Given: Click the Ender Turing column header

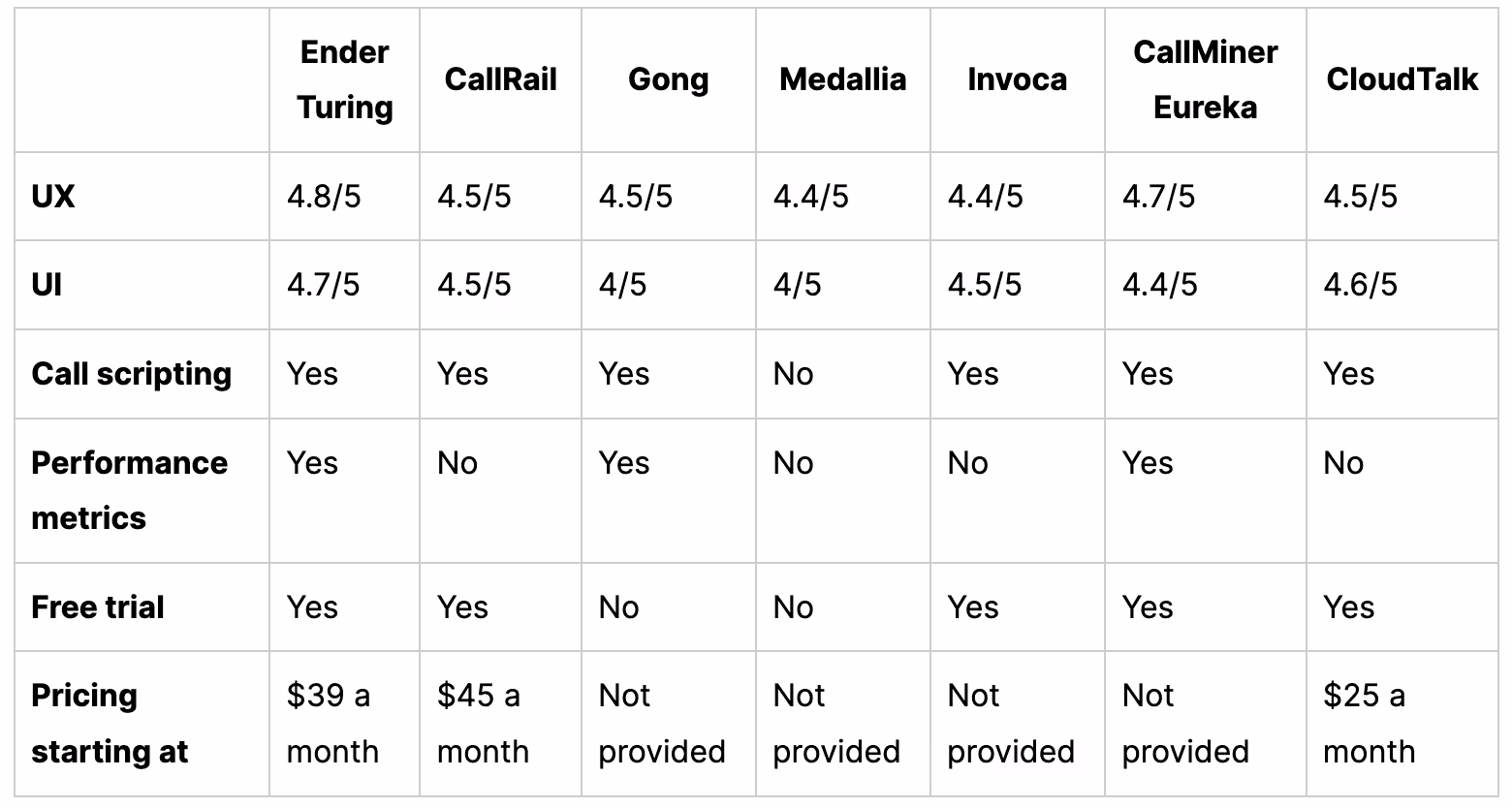Looking at the screenshot, I should tap(344, 79).
